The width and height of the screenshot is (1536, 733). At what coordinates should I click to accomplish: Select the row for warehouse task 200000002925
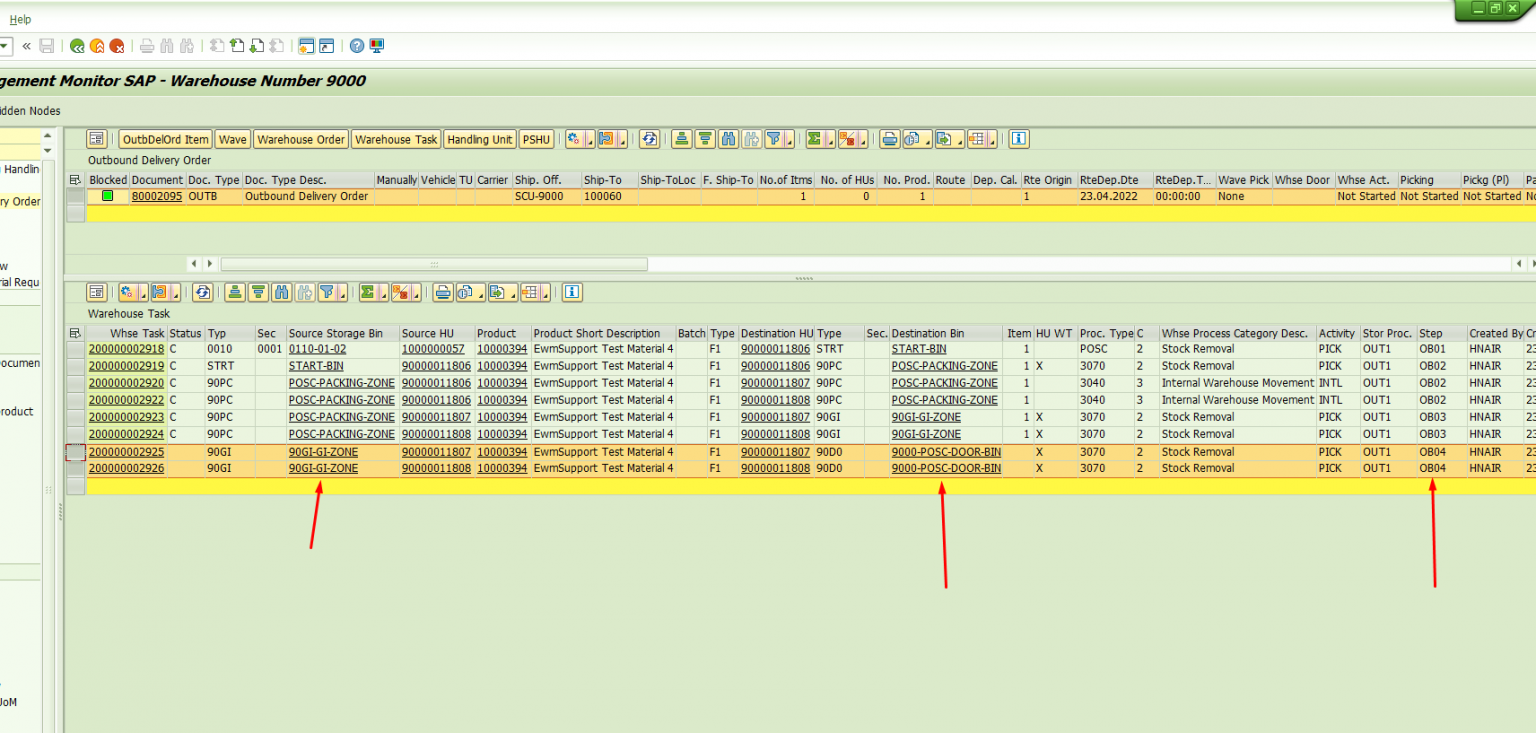click(75, 451)
